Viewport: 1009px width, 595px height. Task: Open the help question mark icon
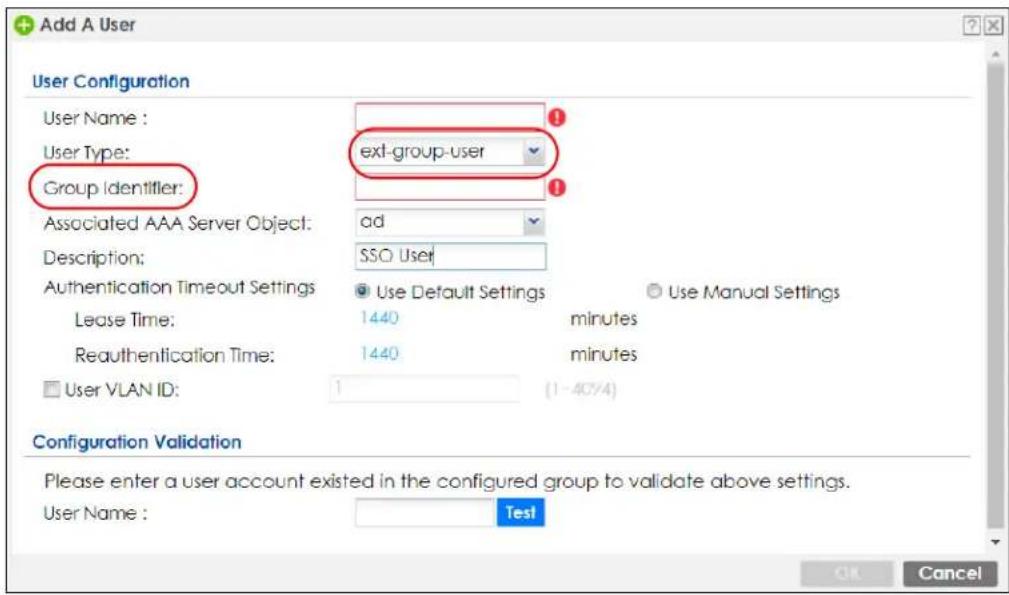coord(971,26)
